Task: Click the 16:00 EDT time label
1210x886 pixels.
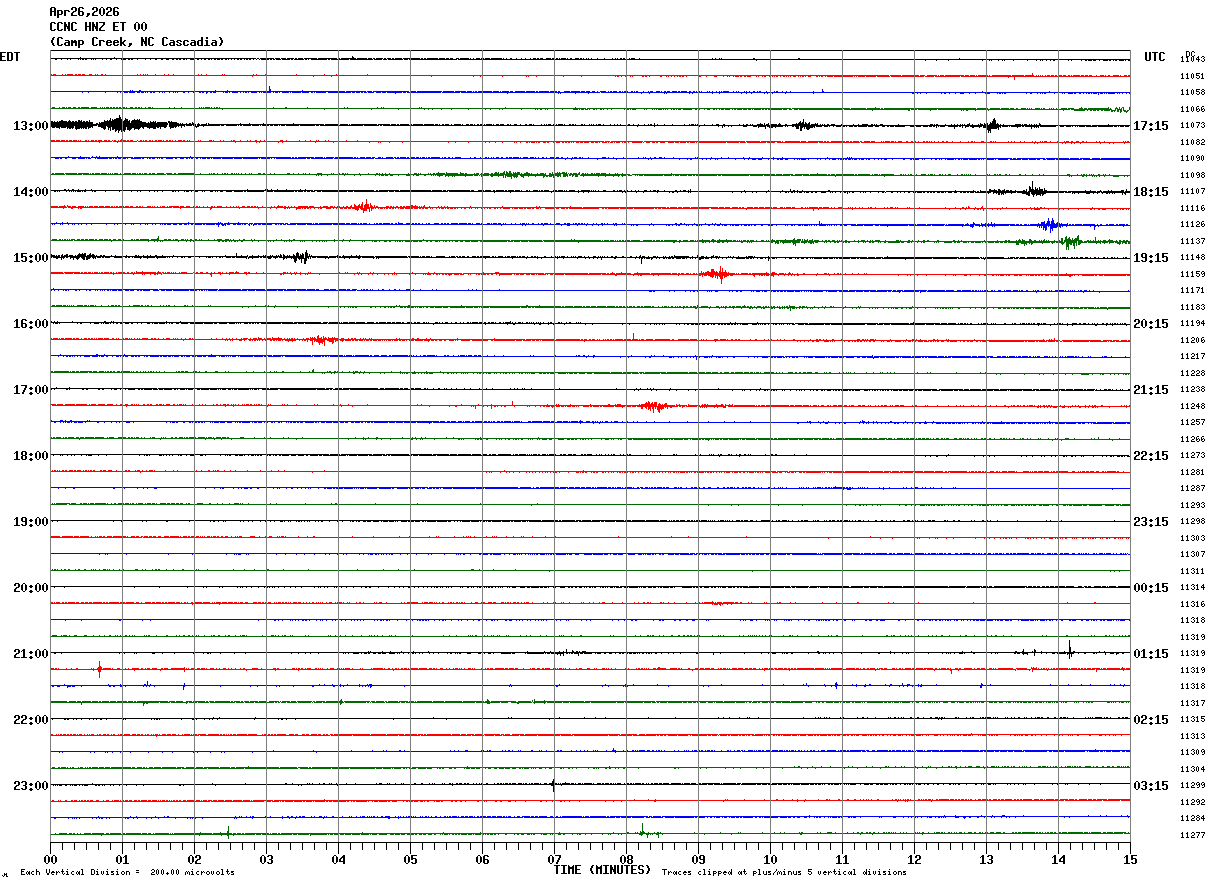Action: [x=31, y=324]
